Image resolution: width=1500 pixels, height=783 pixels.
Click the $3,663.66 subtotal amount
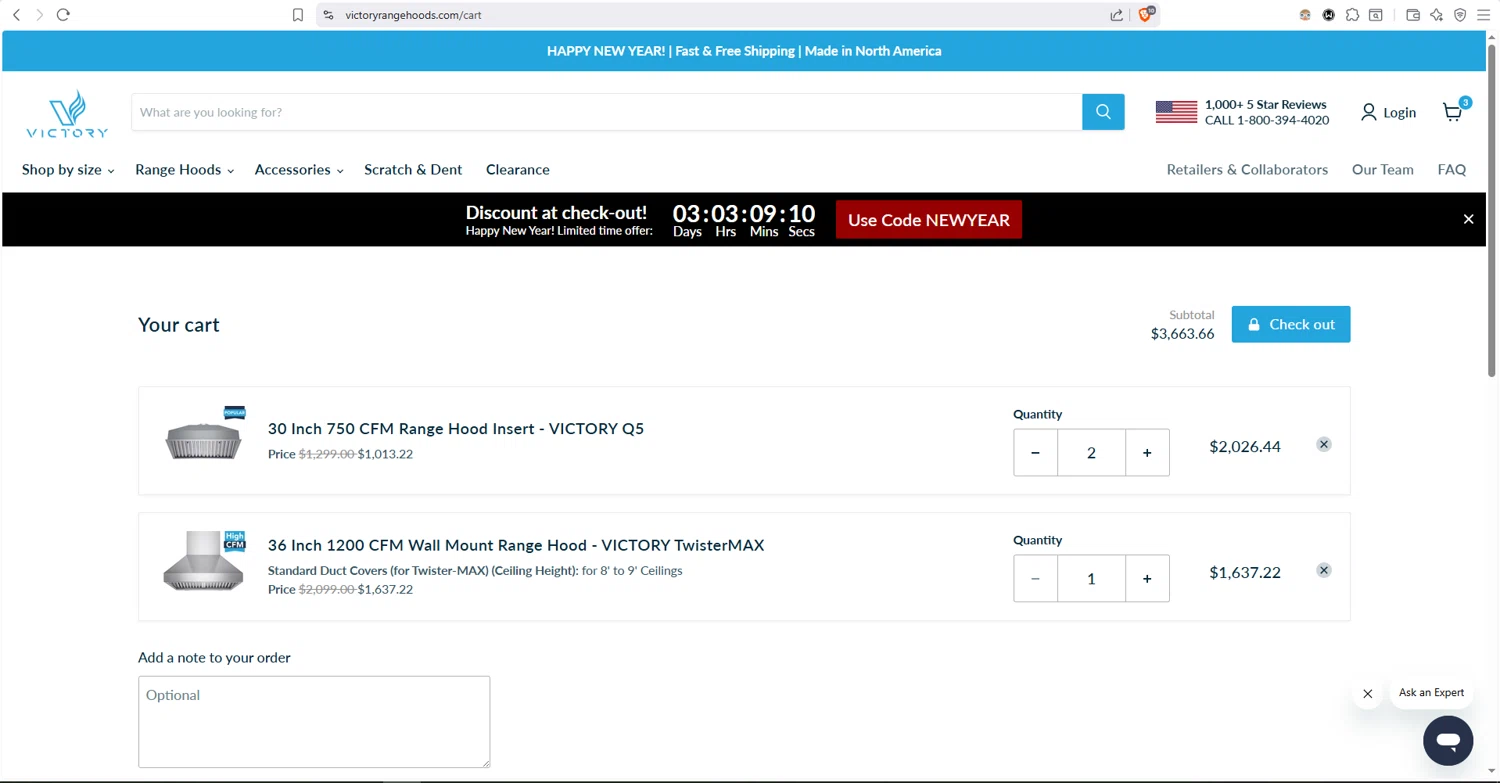(1182, 334)
